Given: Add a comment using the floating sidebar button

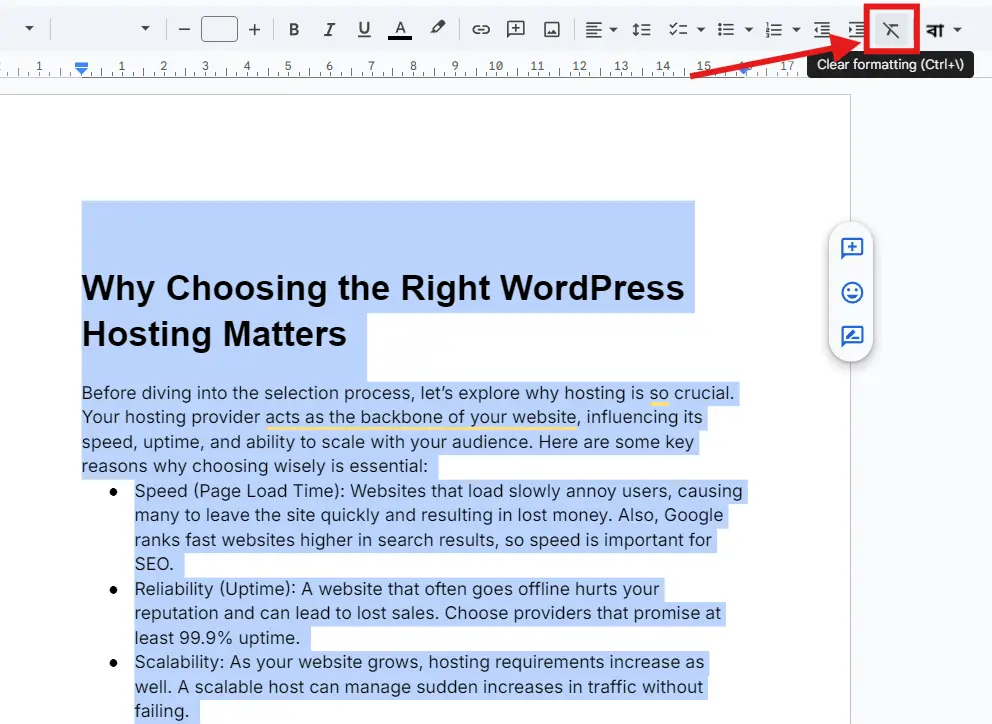Looking at the screenshot, I should (851, 249).
